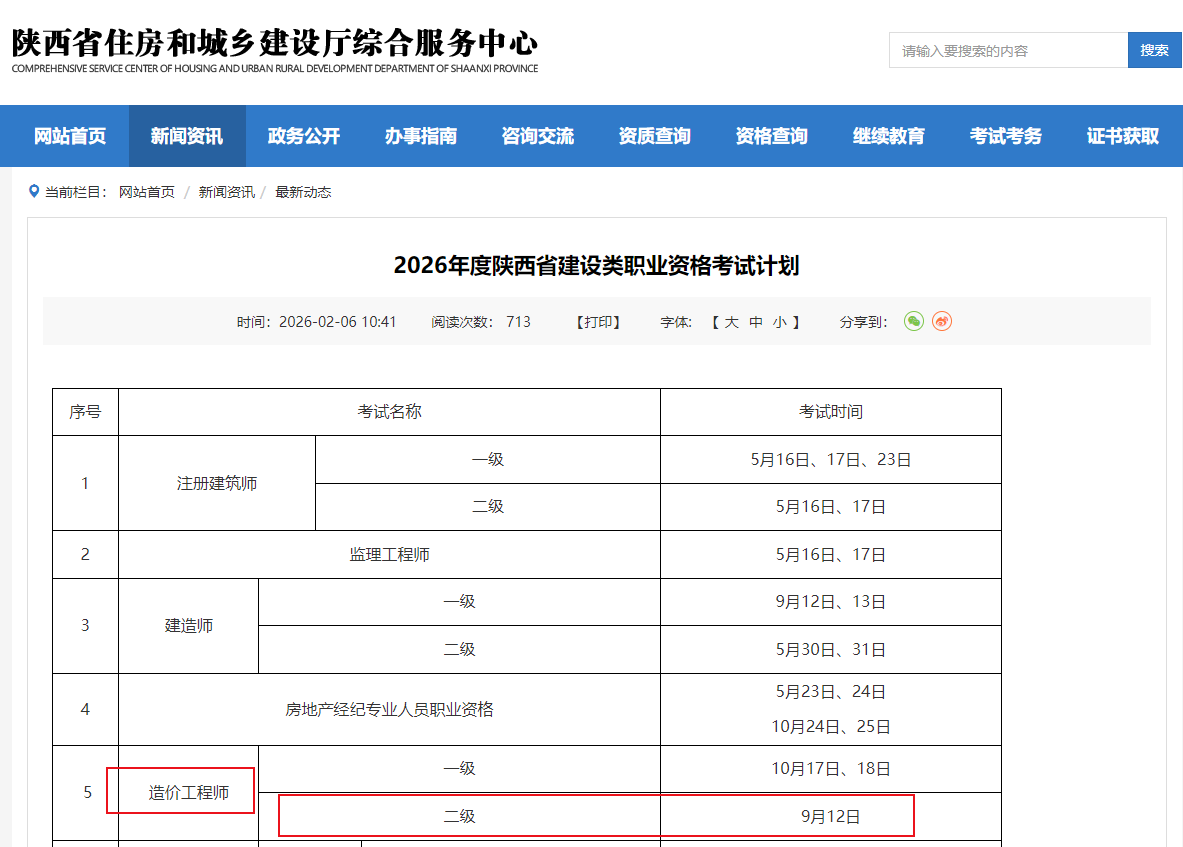Open the 办事指南 section
Image resolution: width=1183 pixels, height=847 pixels.
point(420,135)
